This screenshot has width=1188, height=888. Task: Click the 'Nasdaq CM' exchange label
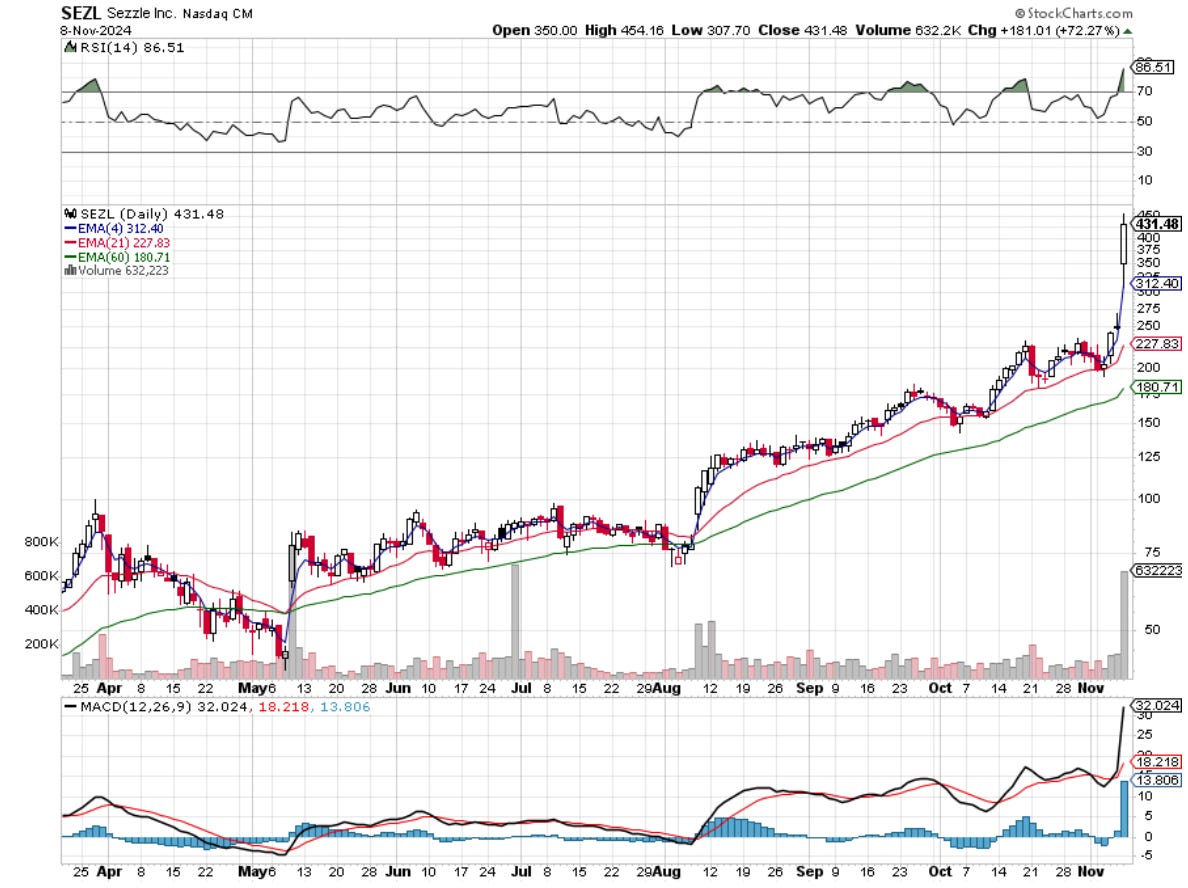(x=217, y=14)
